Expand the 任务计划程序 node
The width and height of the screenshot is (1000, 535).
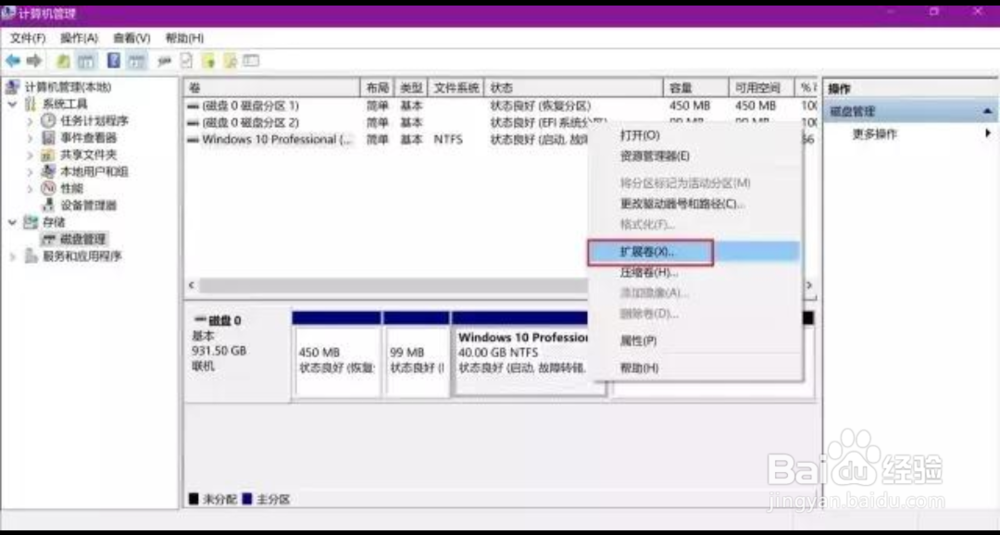[x=30, y=121]
